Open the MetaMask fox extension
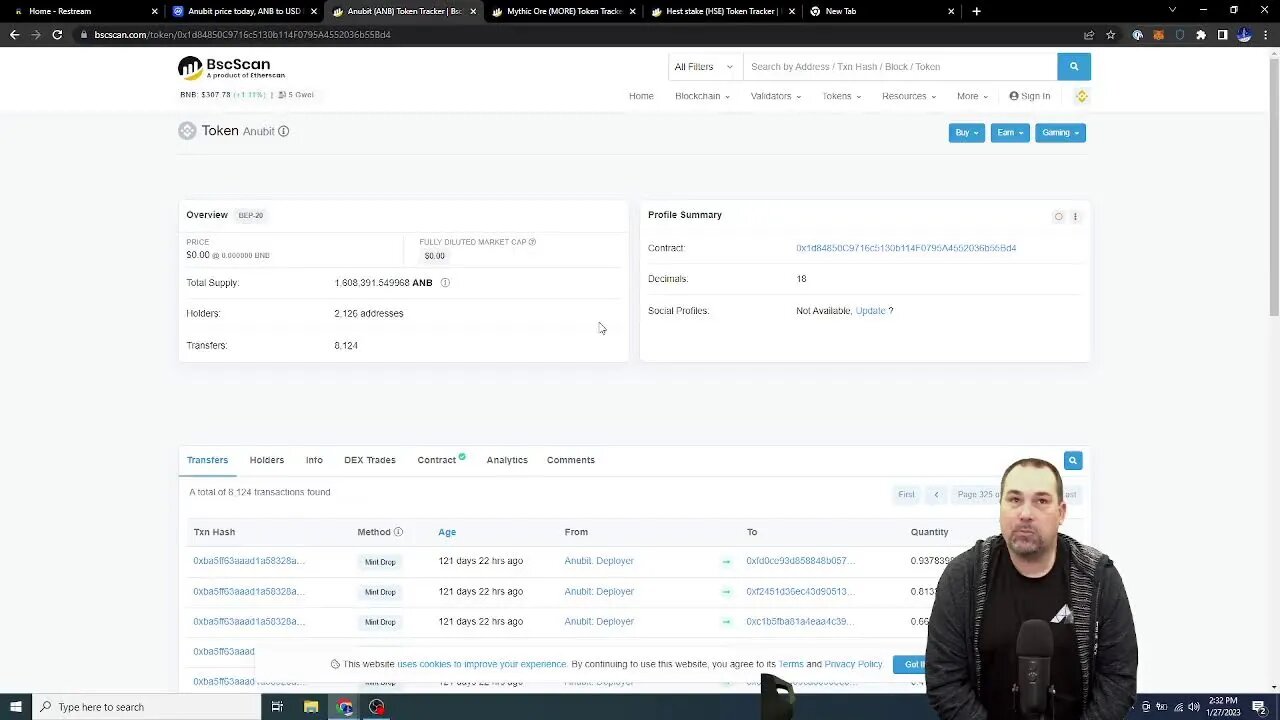1280x720 pixels. [1158, 35]
